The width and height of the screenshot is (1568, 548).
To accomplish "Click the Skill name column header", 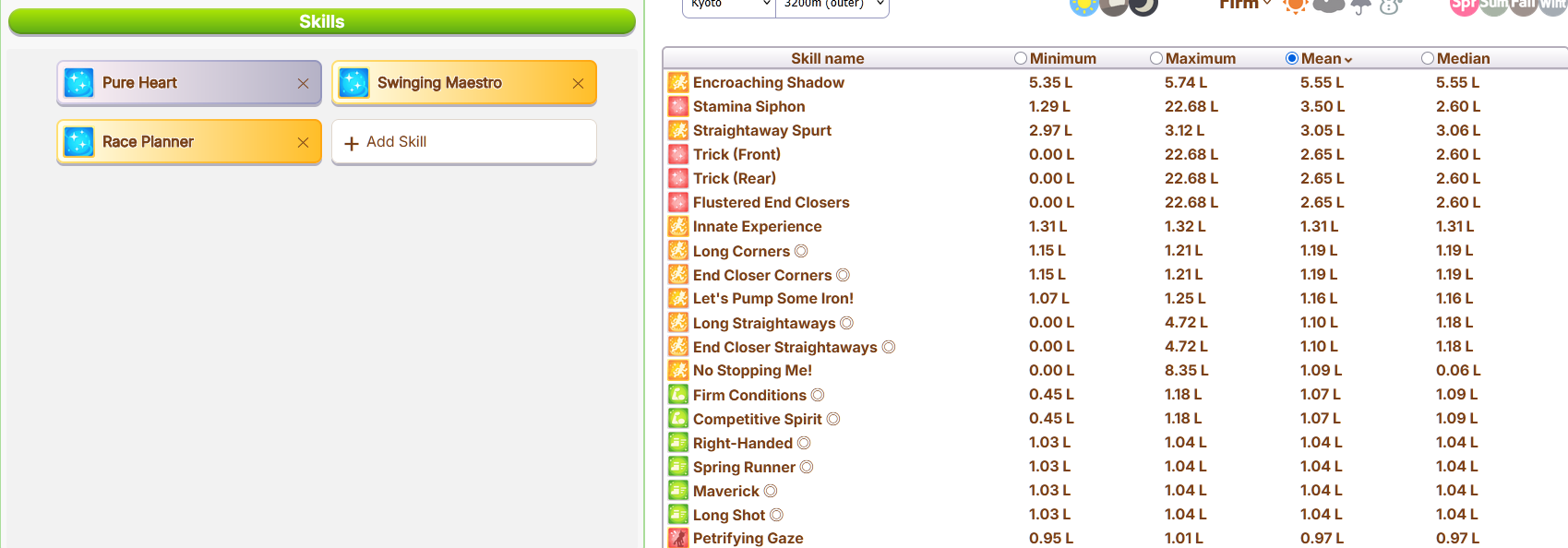I will tap(828, 58).
